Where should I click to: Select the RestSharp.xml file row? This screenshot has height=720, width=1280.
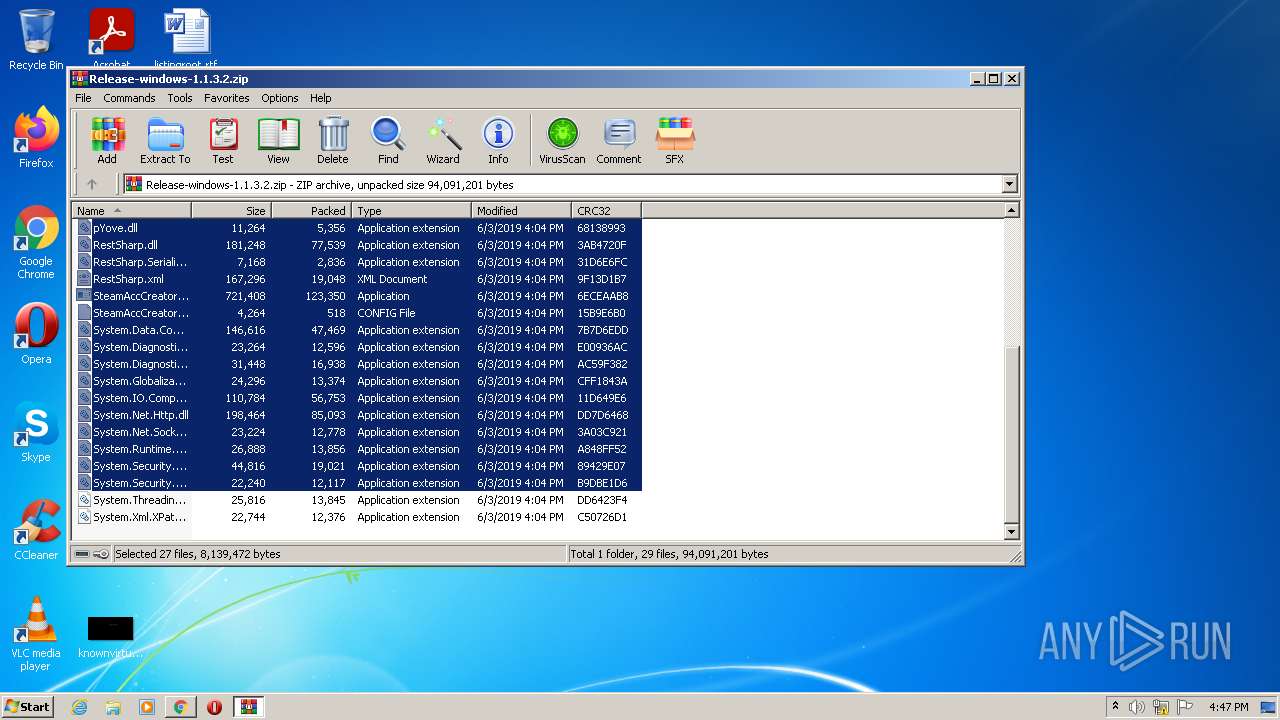point(356,279)
